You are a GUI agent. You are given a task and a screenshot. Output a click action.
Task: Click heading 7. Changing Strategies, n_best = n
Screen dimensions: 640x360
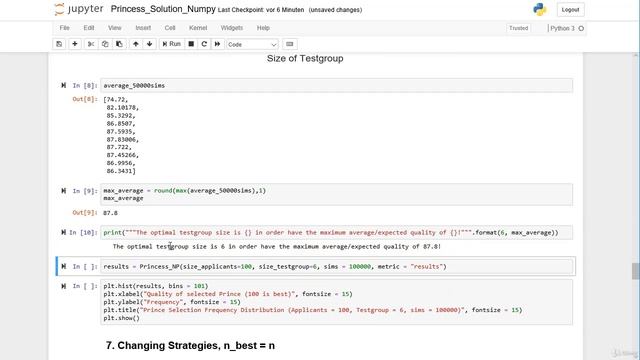coord(190,345)
